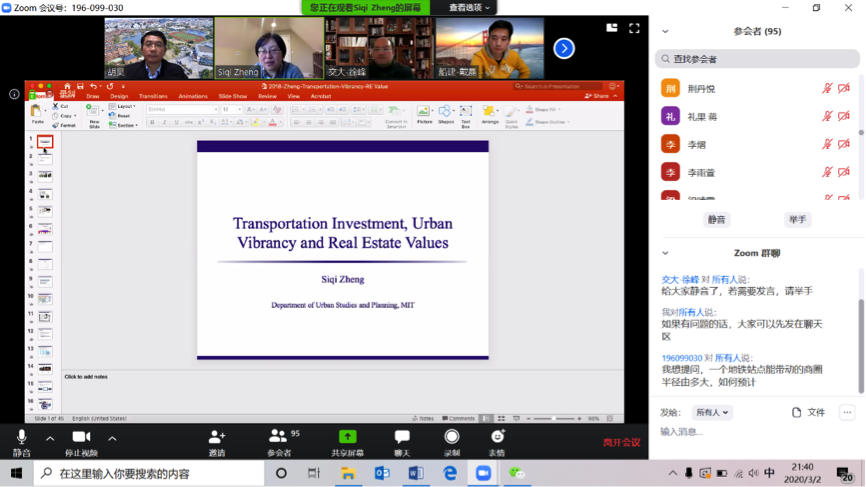
Task: Show next video thumbnails with blue arrow
Action: (564, 48)
